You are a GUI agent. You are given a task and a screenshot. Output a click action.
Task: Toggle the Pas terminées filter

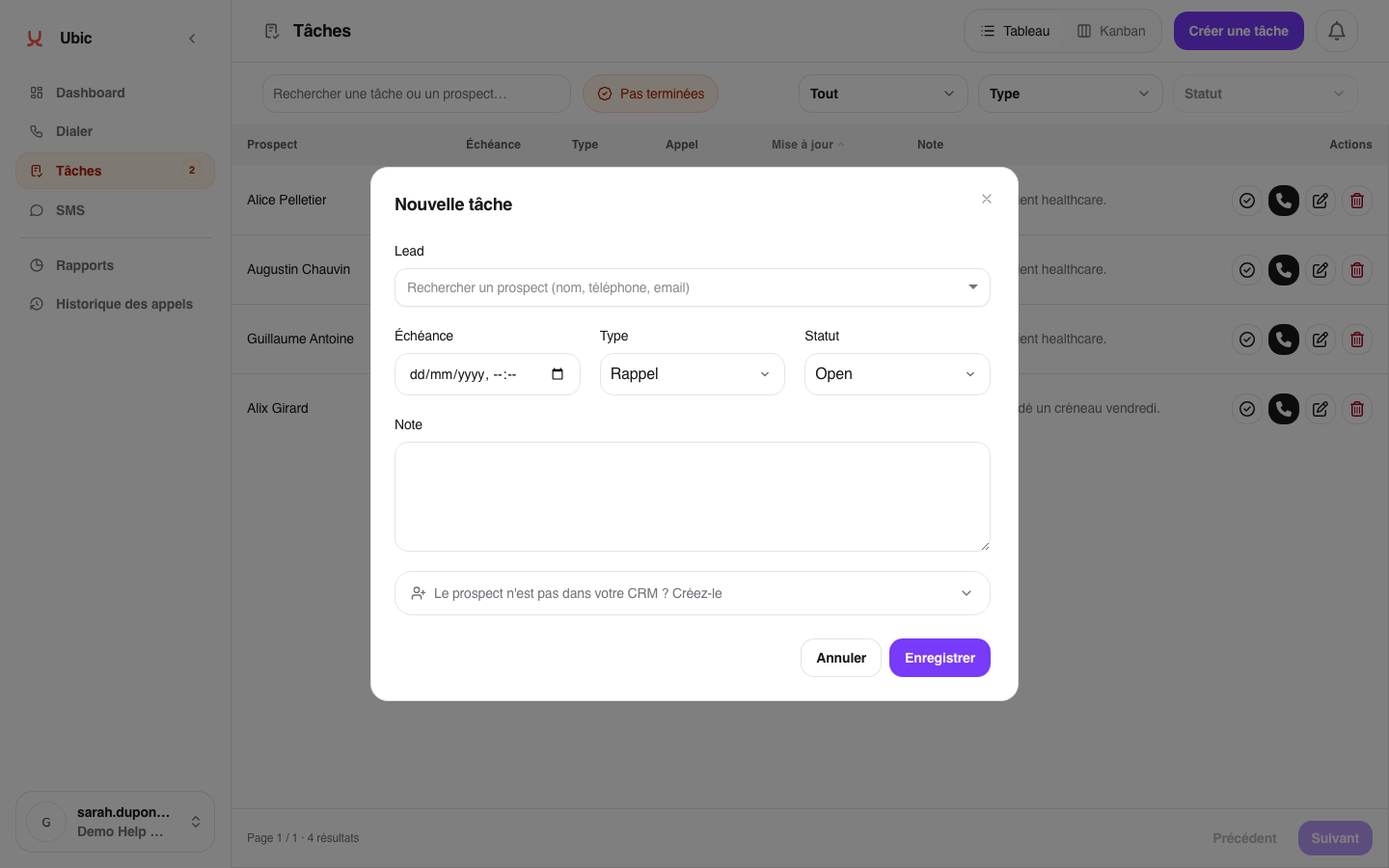tap(650, 94)
